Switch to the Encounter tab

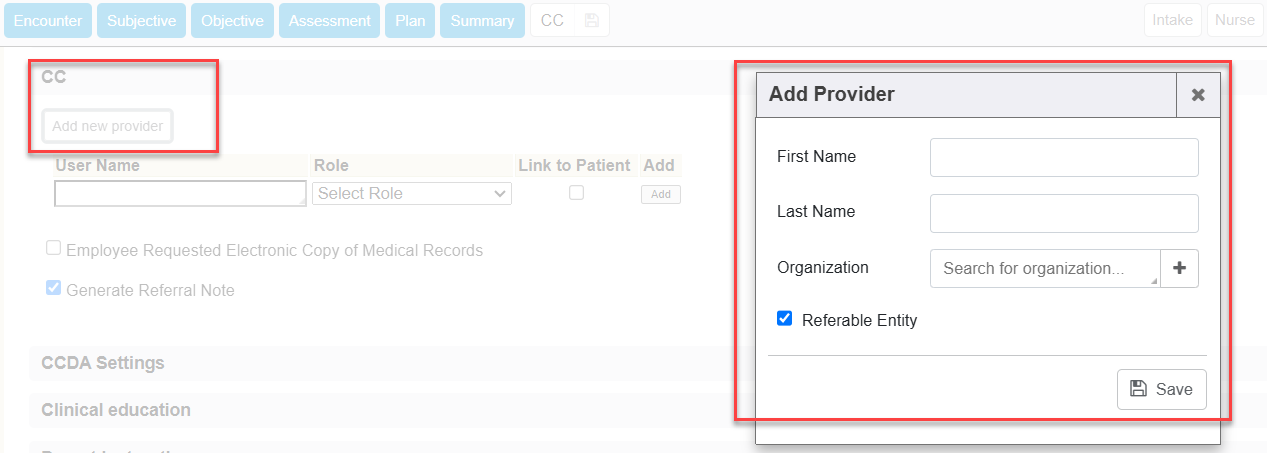[x=48, y=21]
